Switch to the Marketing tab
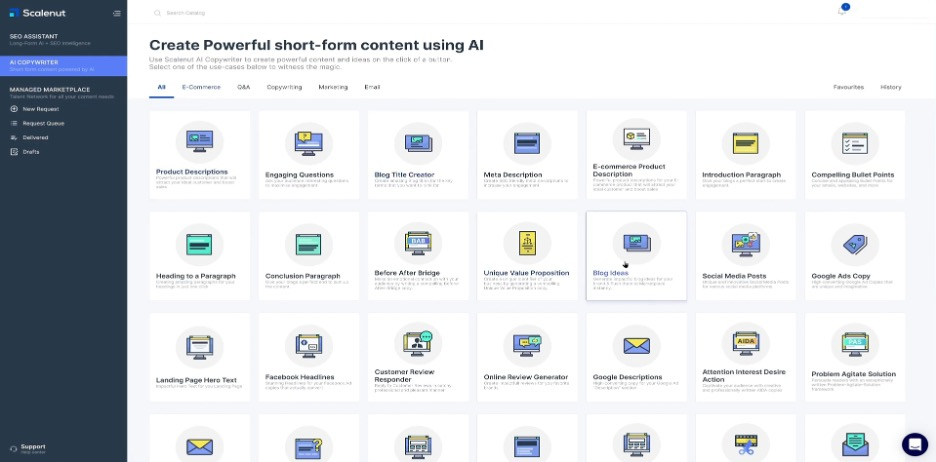936x462 pixels. click(x=333, y=87)
